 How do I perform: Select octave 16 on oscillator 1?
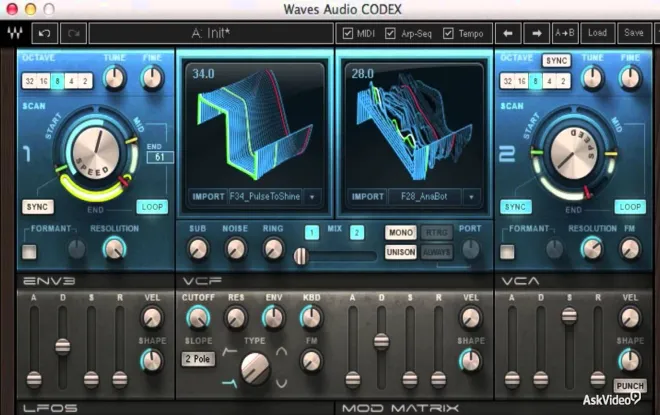point(43,81)
